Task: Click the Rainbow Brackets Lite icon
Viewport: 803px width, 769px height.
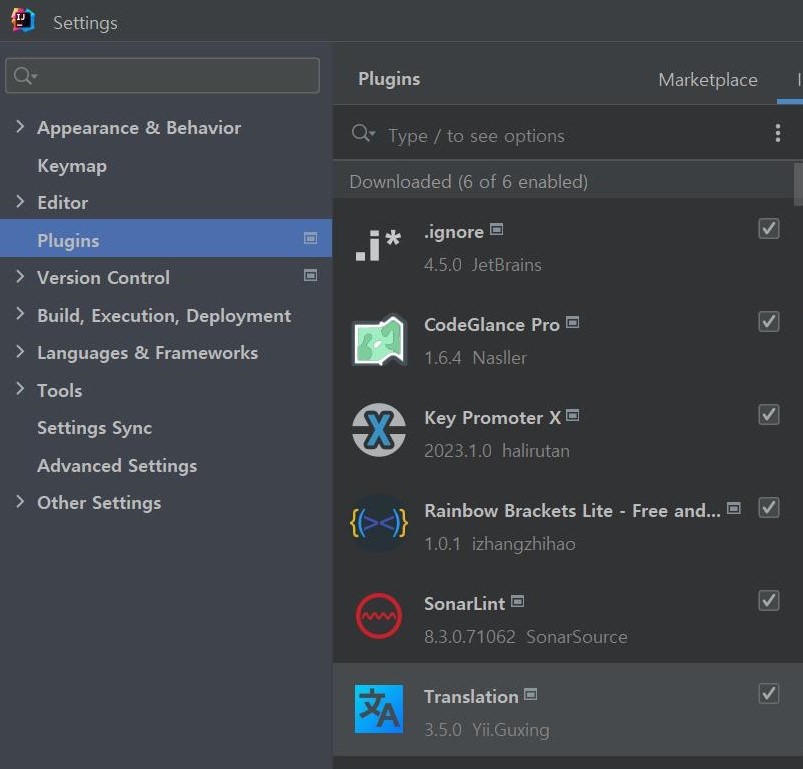Action: pyautogui.click(x=379, y=523)
